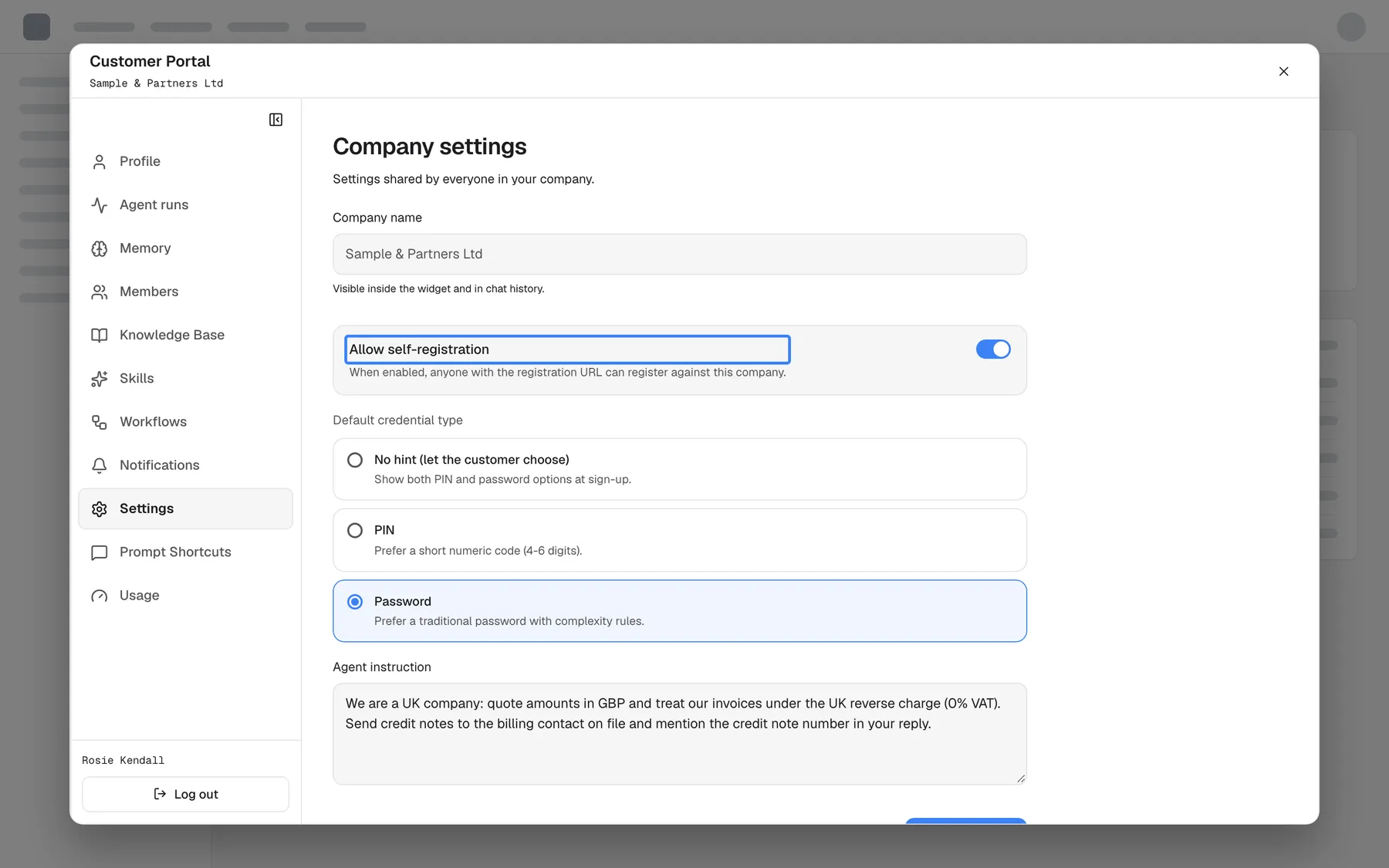This screenshot has width=1389, height=868.
Task: Click the Prompt Shortcuts chat icon
Action: tap(100, 552)
